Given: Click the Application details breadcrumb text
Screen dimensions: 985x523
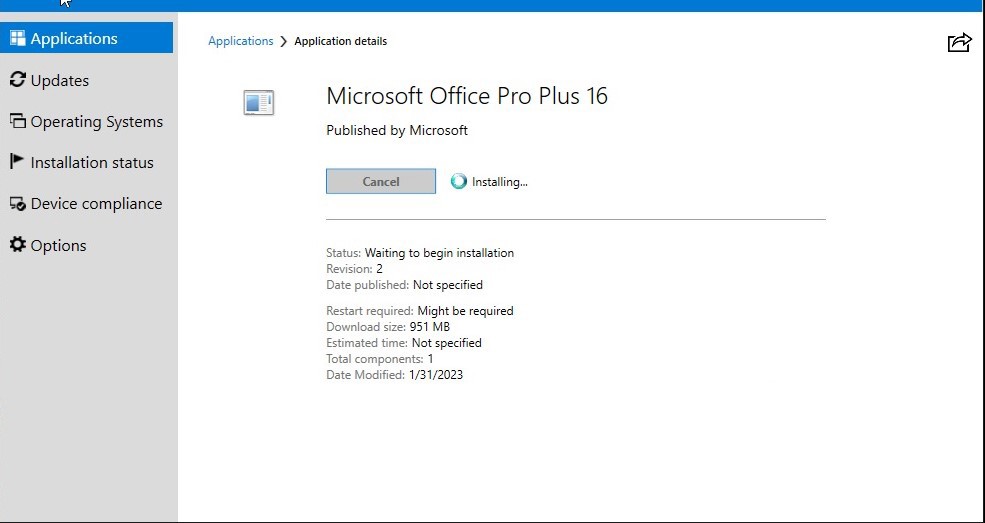Looking at the screenshot, I should tap(340, 41).
